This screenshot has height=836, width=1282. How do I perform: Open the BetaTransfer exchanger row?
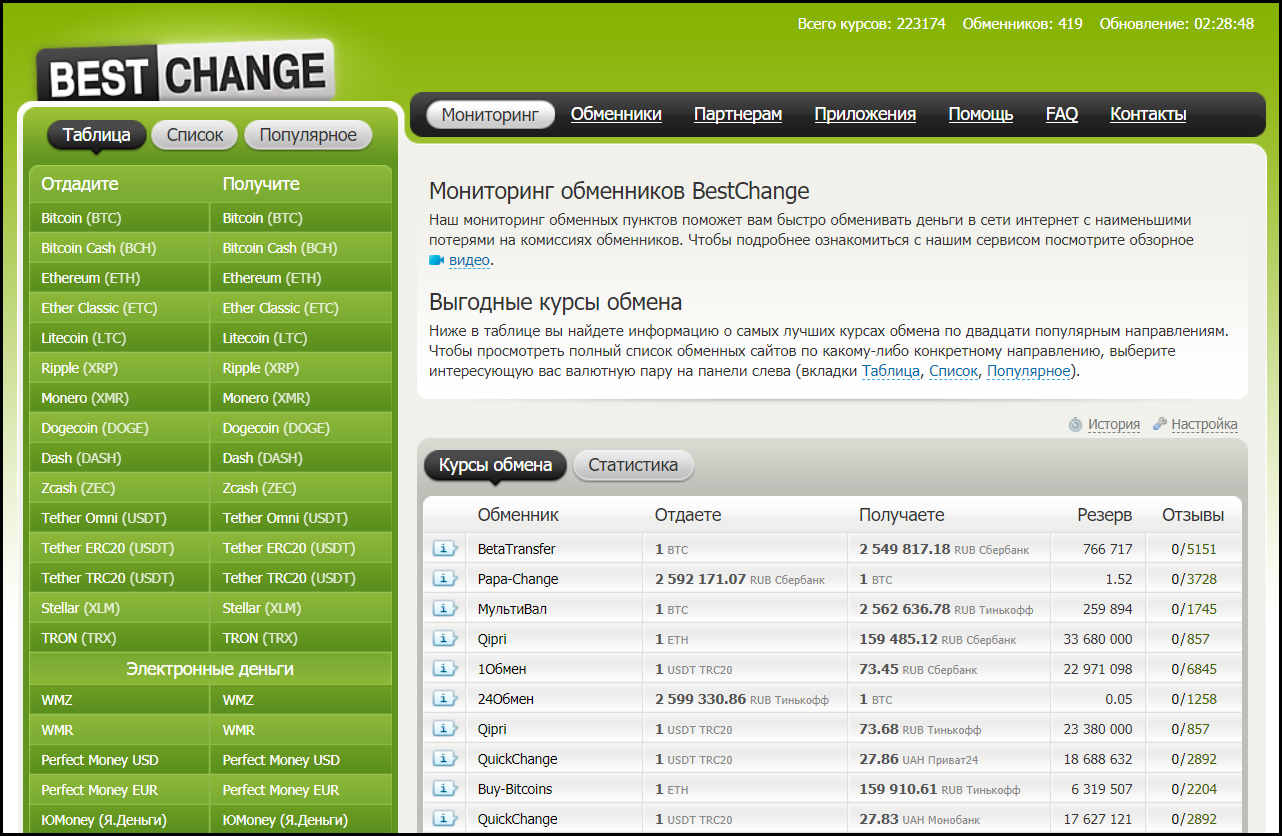(x=833, y=549)
